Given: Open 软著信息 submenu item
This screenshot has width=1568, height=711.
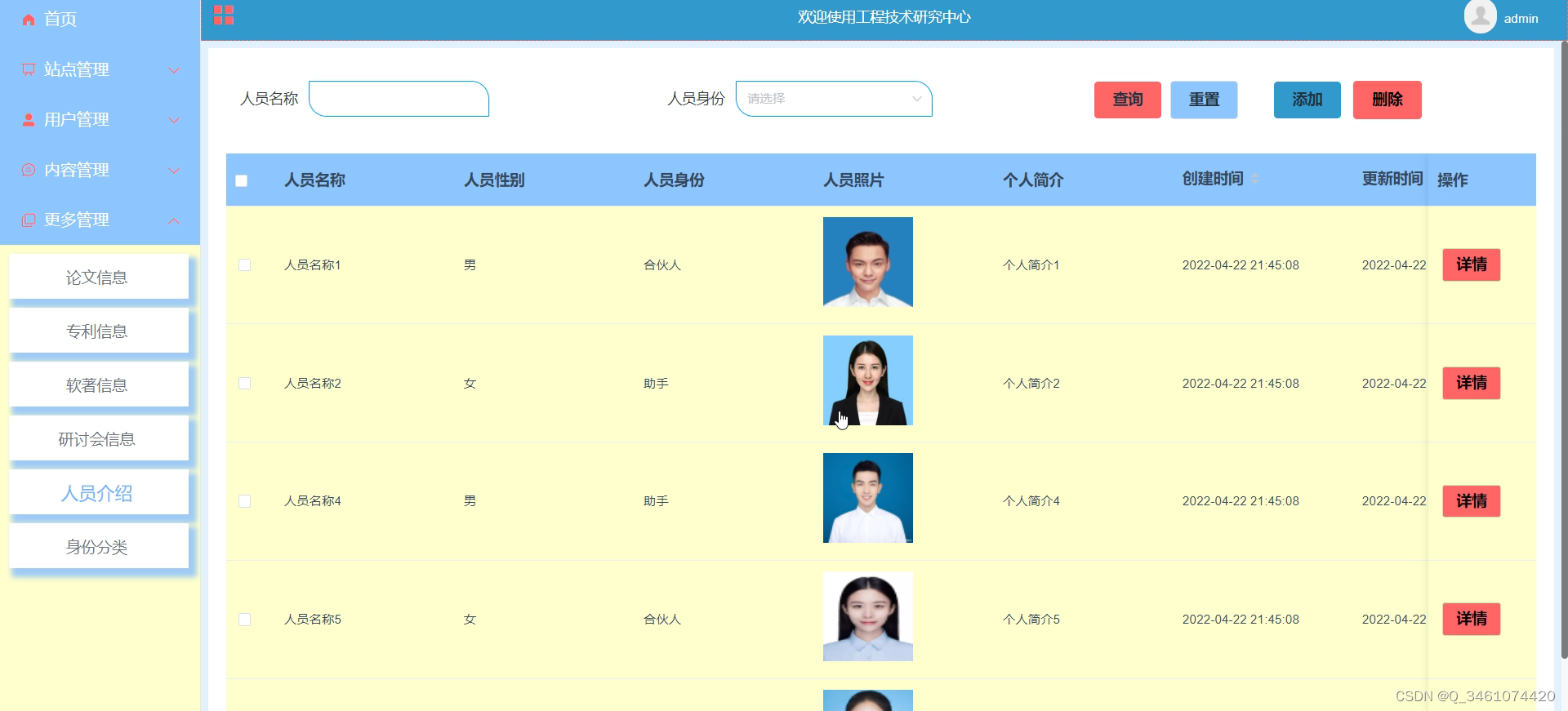Looking at the screenshot, I should pos(99,385).
